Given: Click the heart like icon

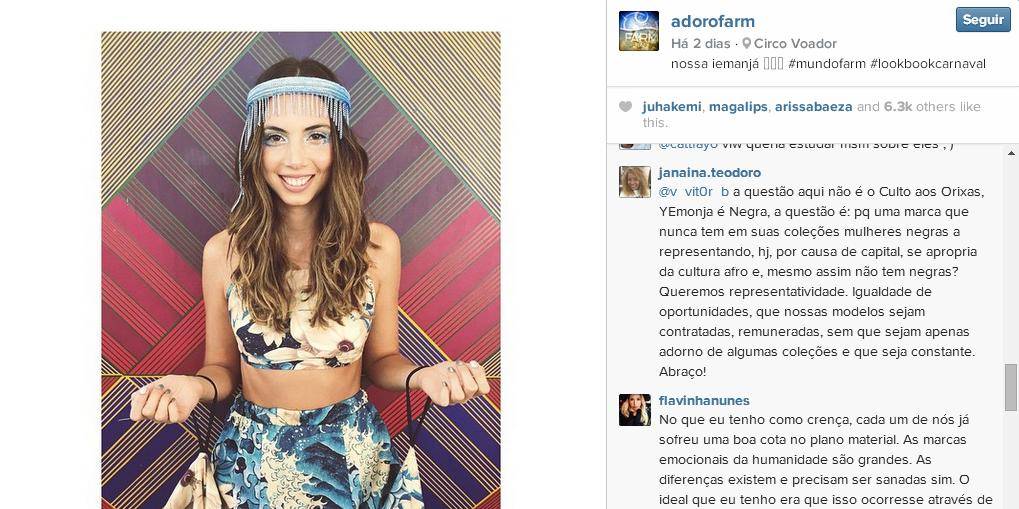Looking at the screenshot, I should pos(625,107).
